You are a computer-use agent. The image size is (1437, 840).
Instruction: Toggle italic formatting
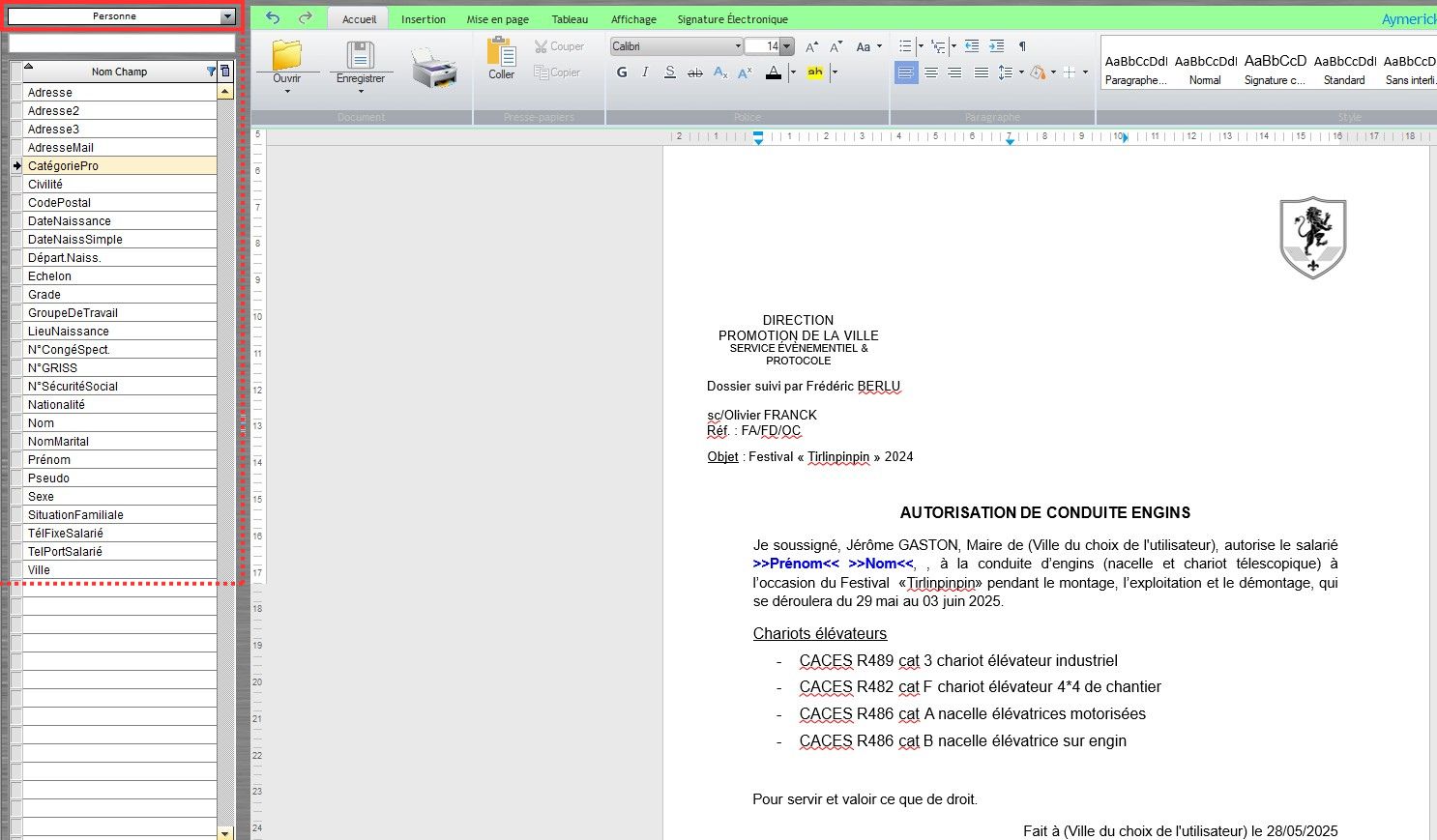click(645, 72)
